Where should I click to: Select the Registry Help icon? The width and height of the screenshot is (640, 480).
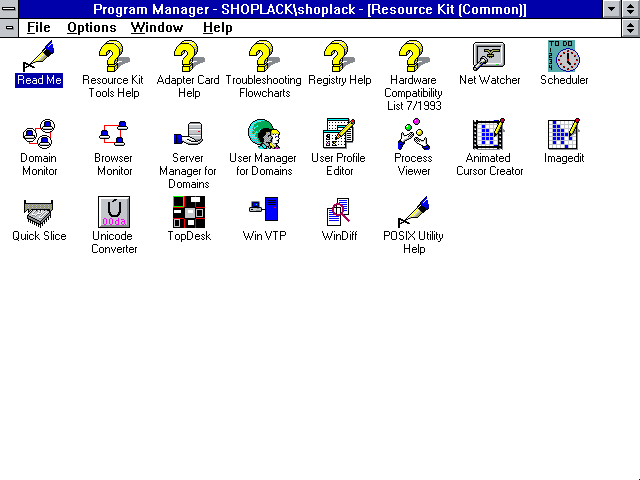pos(339,56)
